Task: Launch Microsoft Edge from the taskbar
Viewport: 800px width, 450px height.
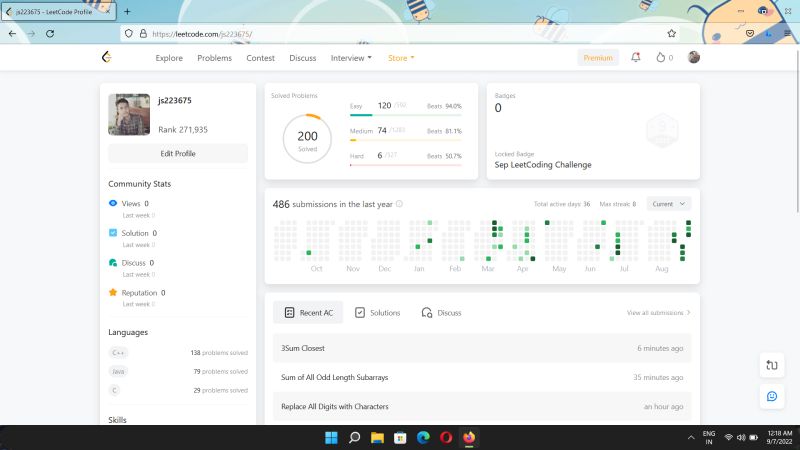Action: pyautogui.click(x=423, y=438)
